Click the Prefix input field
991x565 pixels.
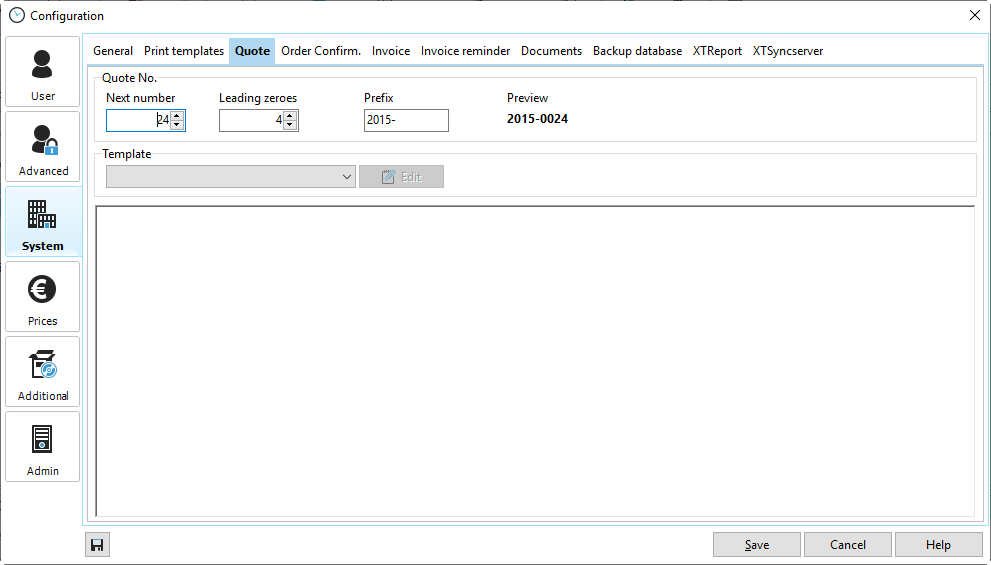click(x=406, y=121)
